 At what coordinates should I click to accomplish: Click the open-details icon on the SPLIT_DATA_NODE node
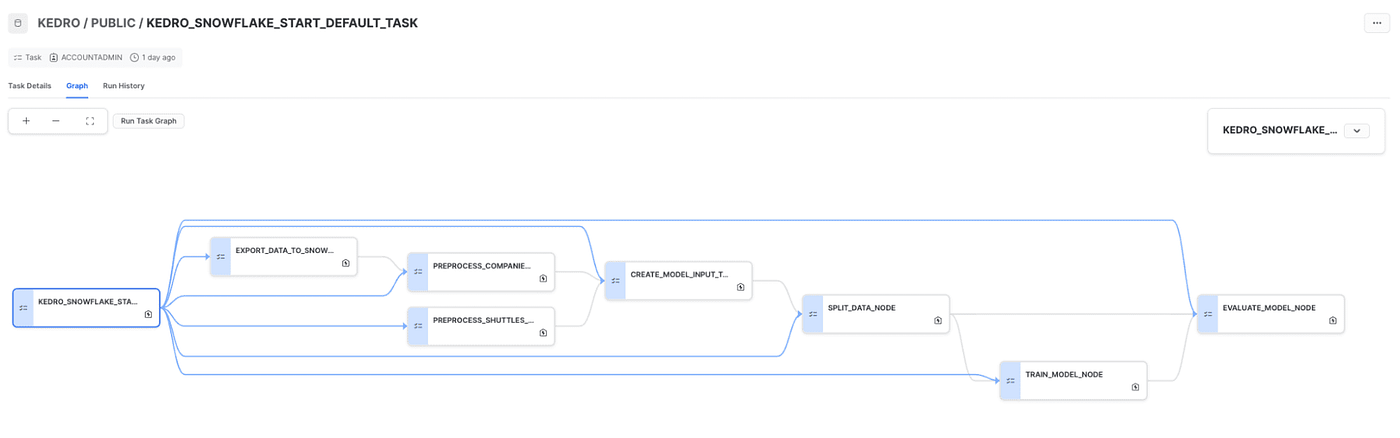pos(938,321)
